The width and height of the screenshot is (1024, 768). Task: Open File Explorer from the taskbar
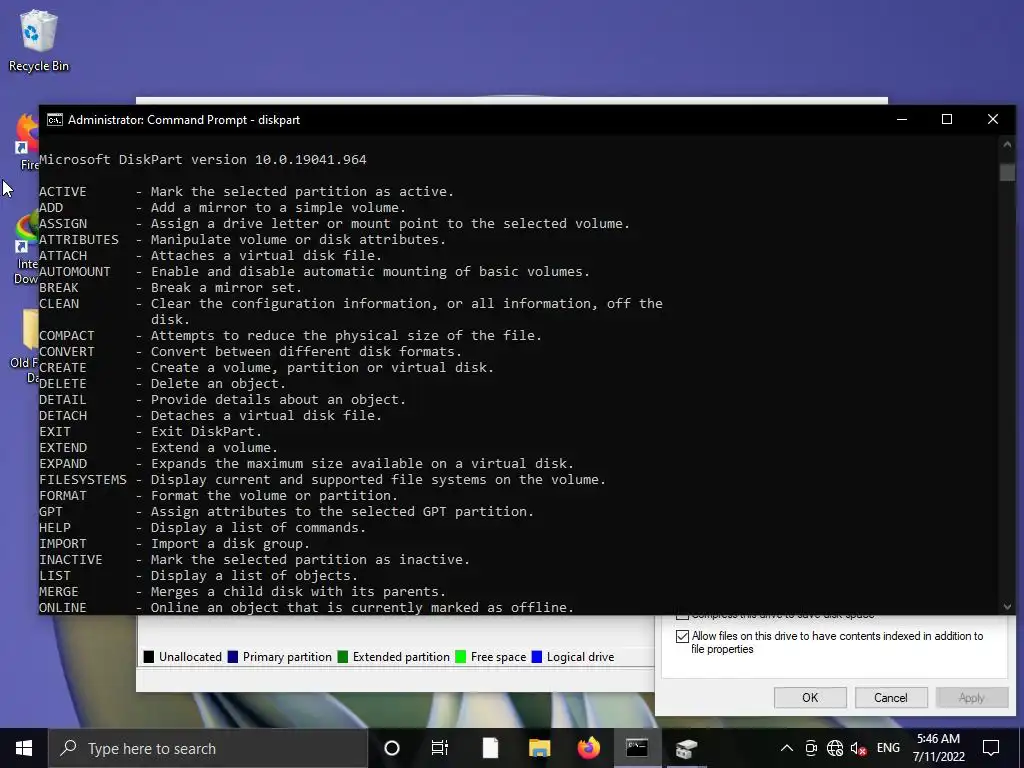(x=539, y=748)
